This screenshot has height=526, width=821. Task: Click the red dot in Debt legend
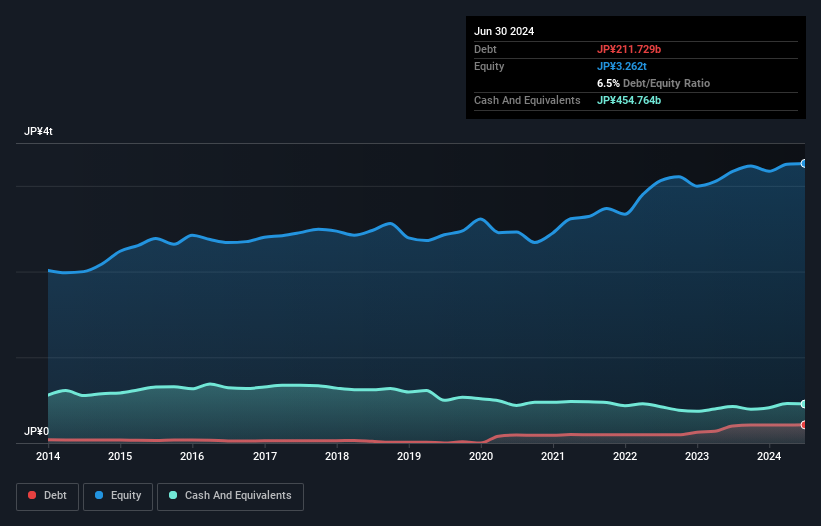pos(32,496)
